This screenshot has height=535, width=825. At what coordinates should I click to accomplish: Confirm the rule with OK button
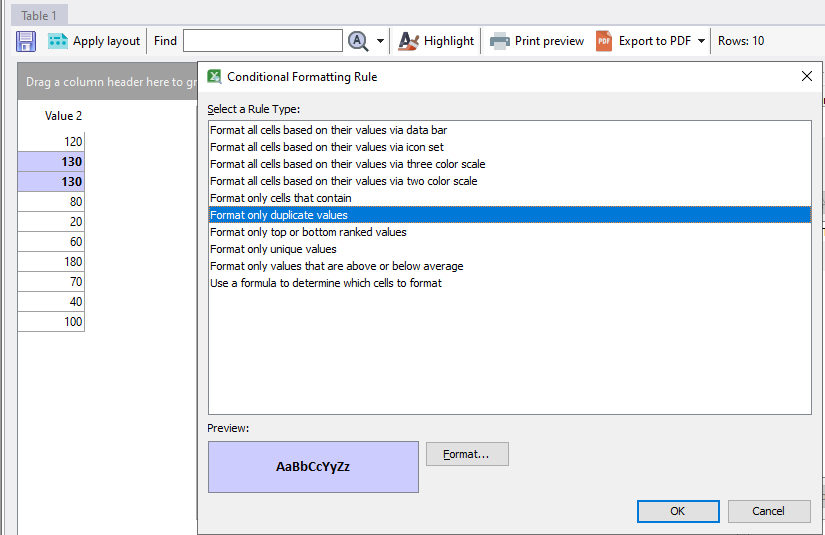click(677, 511)
